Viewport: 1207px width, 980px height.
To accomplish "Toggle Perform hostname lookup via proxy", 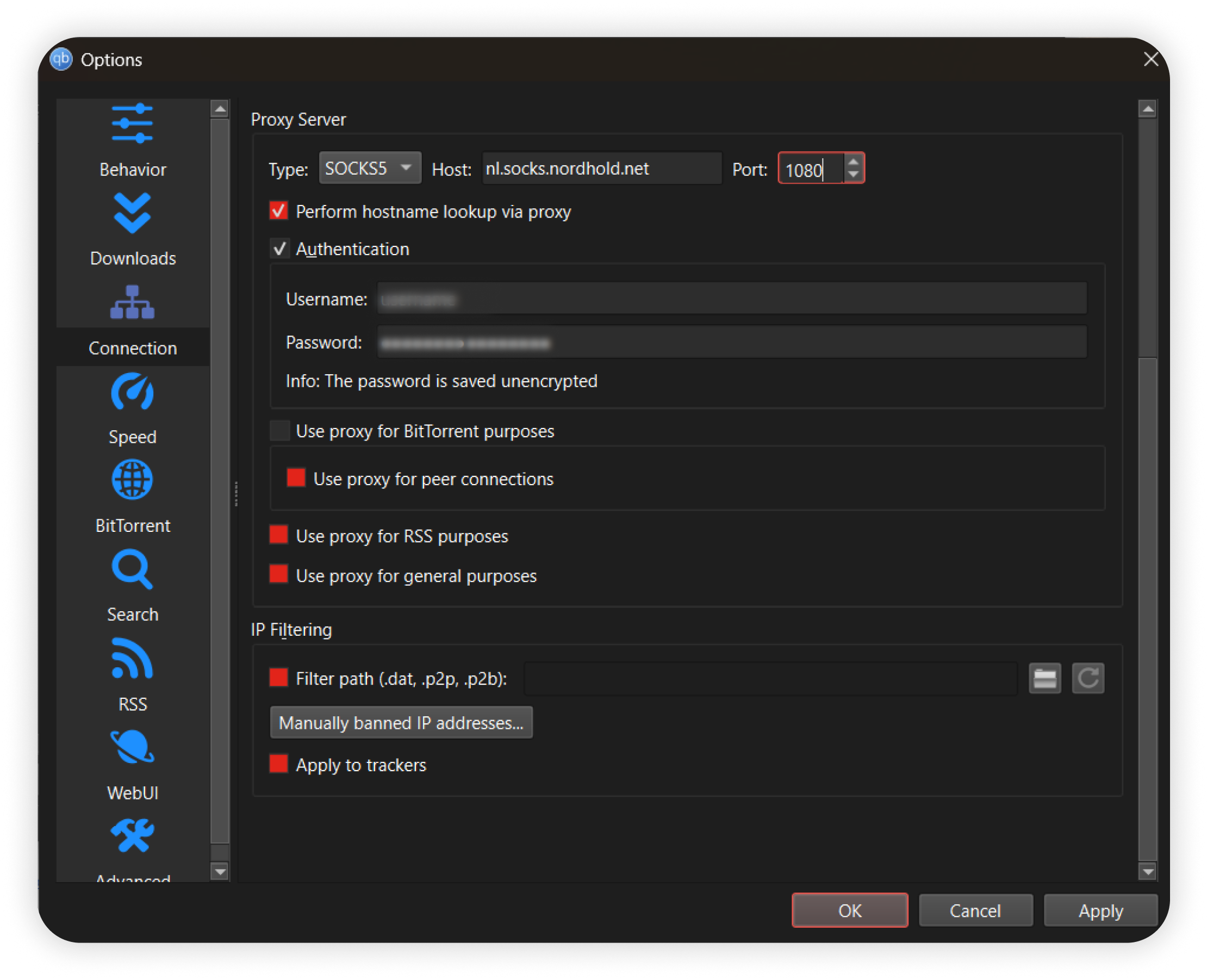I will [279, 211].
